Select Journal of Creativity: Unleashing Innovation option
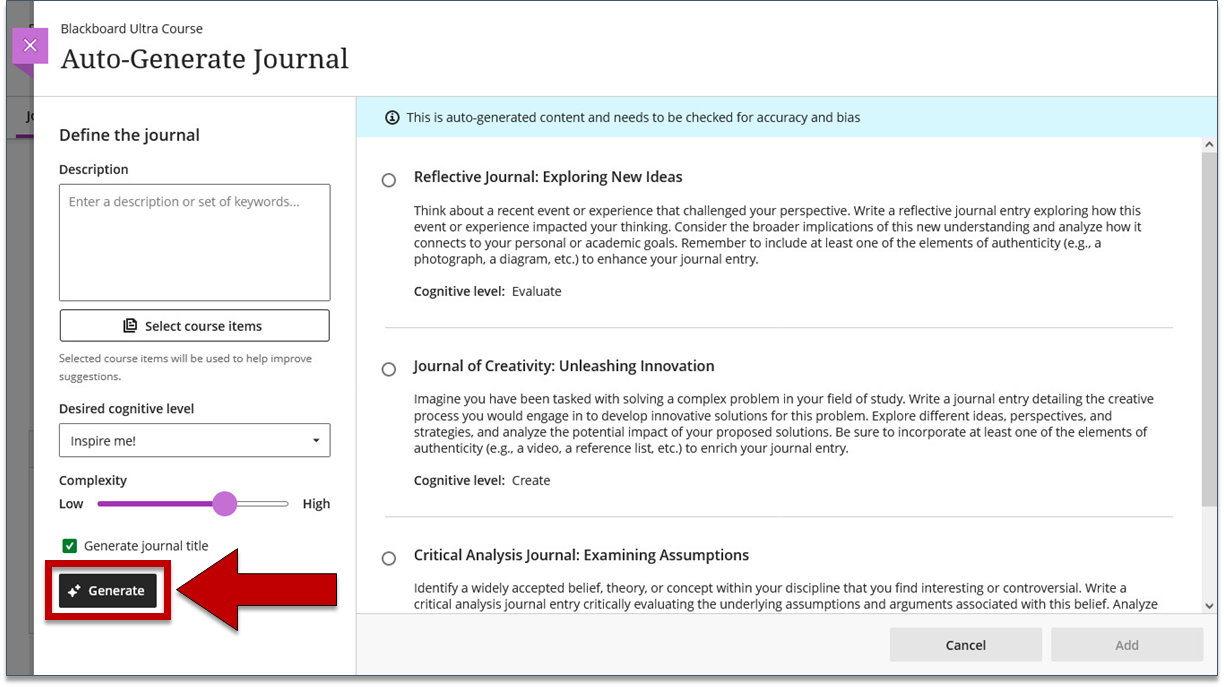 [x=389, y=369]
